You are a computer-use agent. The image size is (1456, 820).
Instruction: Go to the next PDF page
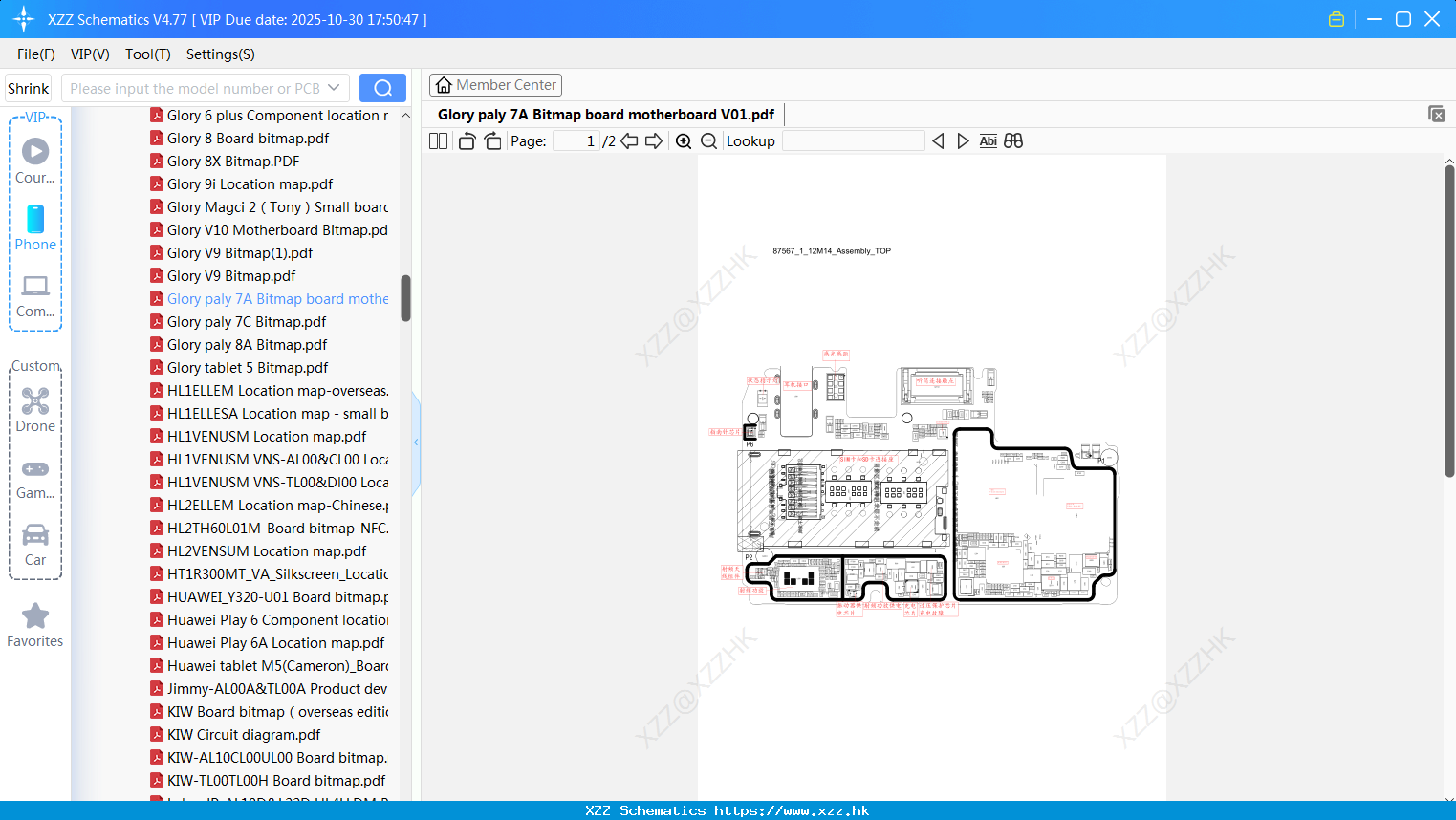pos(654,140)
